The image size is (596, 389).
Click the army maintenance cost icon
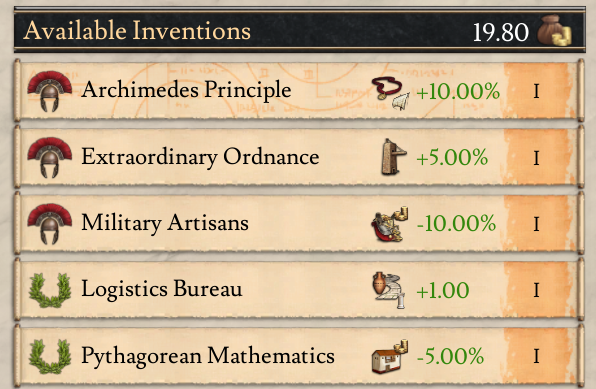click(390, 224)
